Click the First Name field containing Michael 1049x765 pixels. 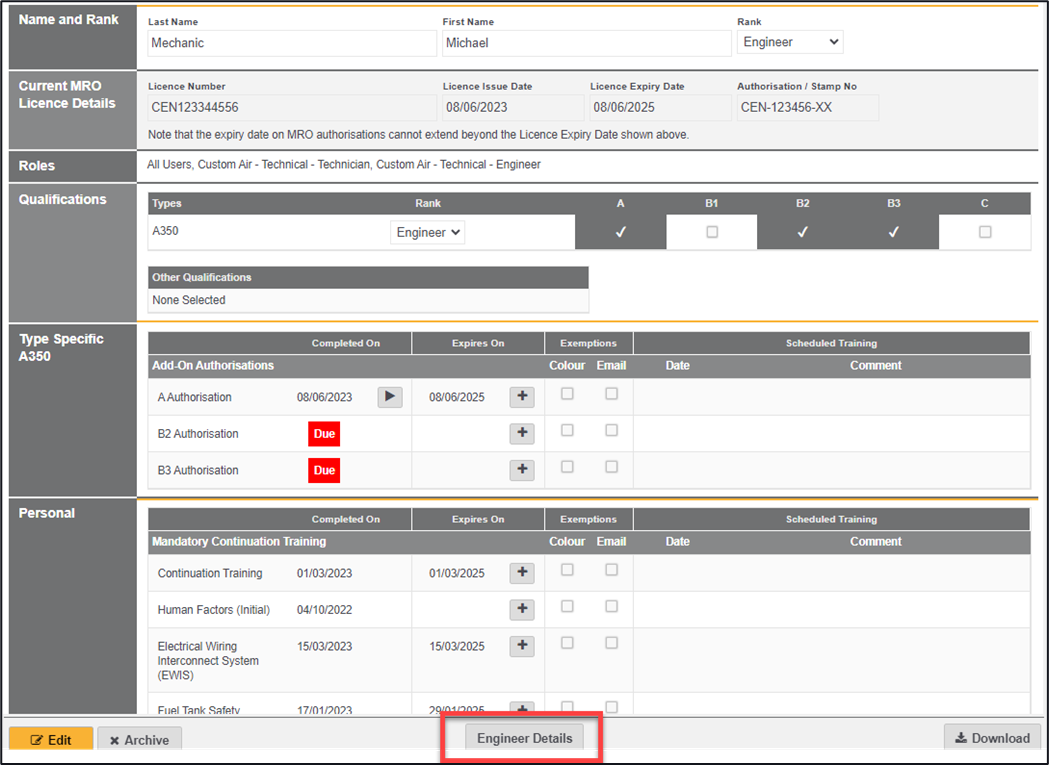[x=586, y=43]
